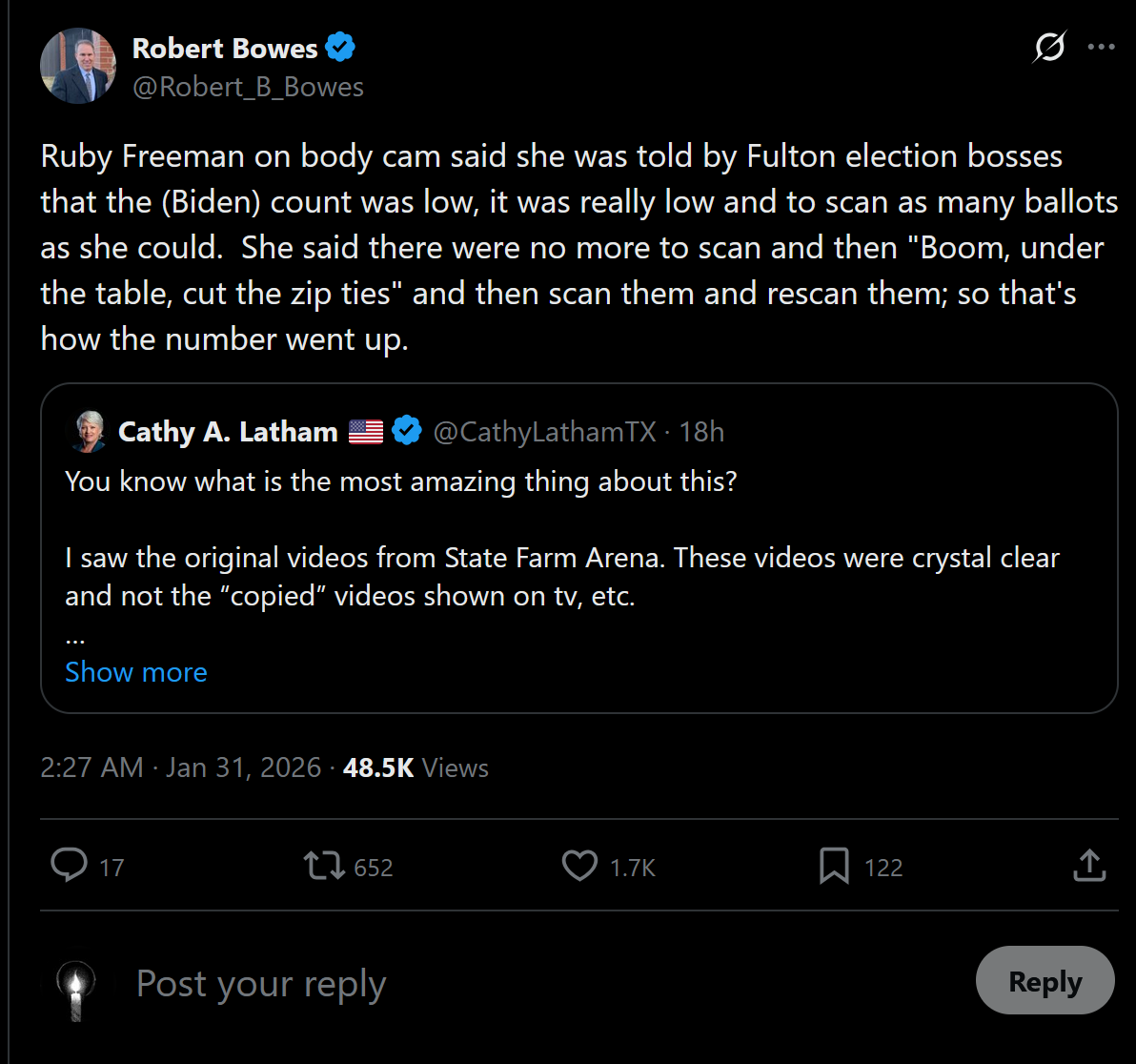Repost this post using the retweet icon
The width and height of the screenshot is (1136, 1064).
324,866
